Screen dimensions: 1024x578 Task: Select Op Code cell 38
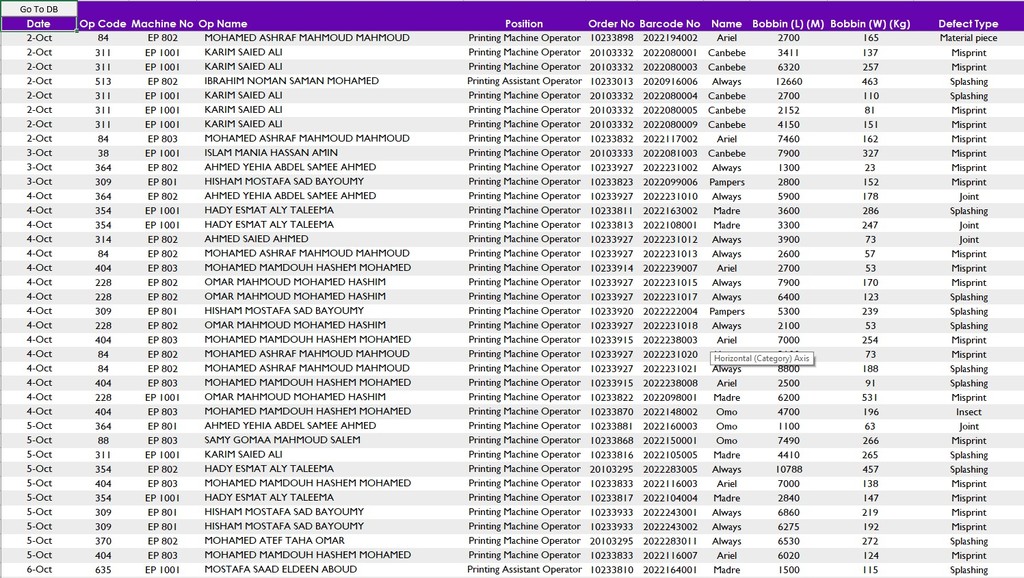tap(103, 153)
